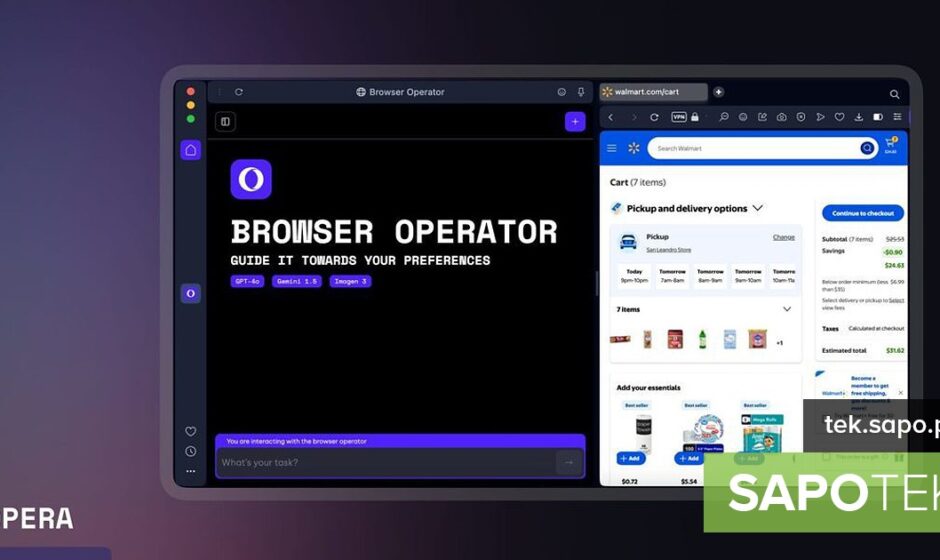Screen dimensions: 940x560
Task: Submit the task with the arrow send button
Action: coord(569,462)
